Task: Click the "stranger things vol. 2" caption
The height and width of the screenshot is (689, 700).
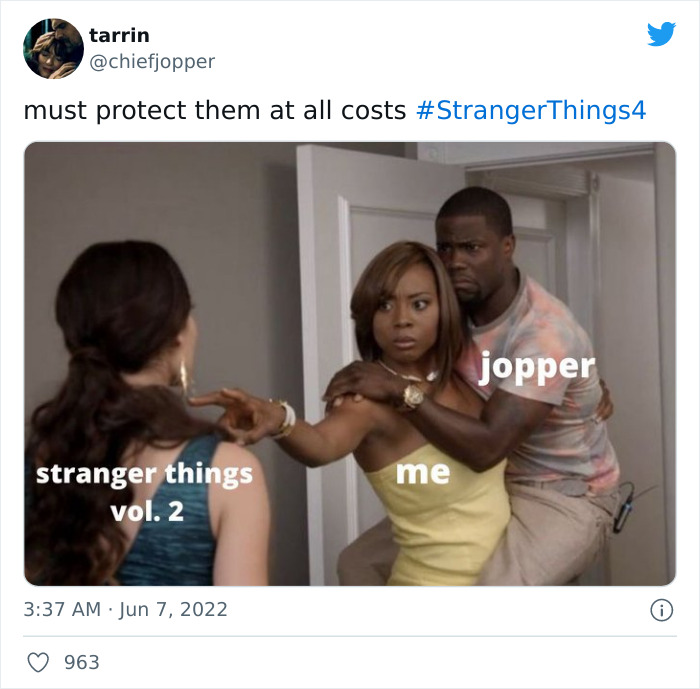Action: pyautogui.click(x=145, y=493)
